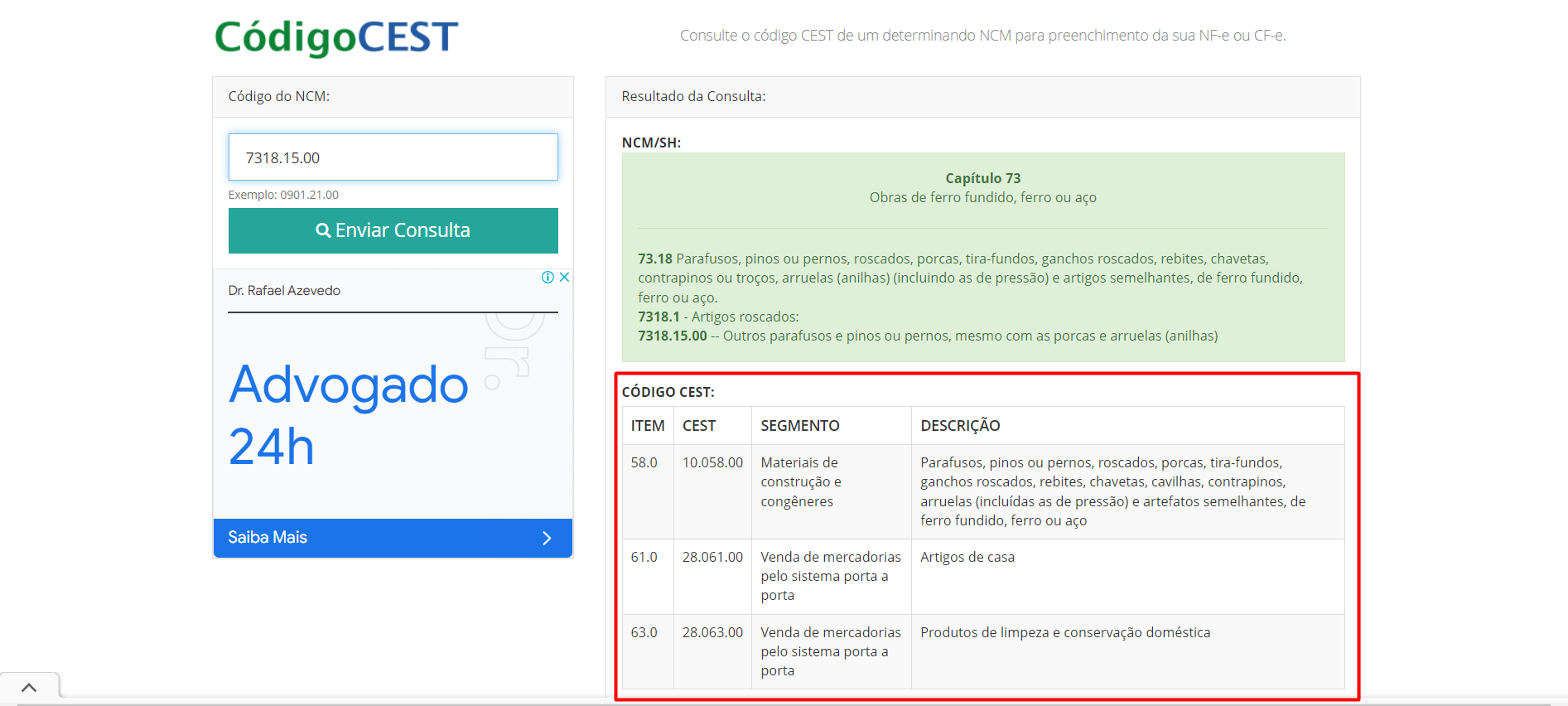Click the 'CÓDIGO CEST:' section label
Screen dimensions: 1568x706
668,392
